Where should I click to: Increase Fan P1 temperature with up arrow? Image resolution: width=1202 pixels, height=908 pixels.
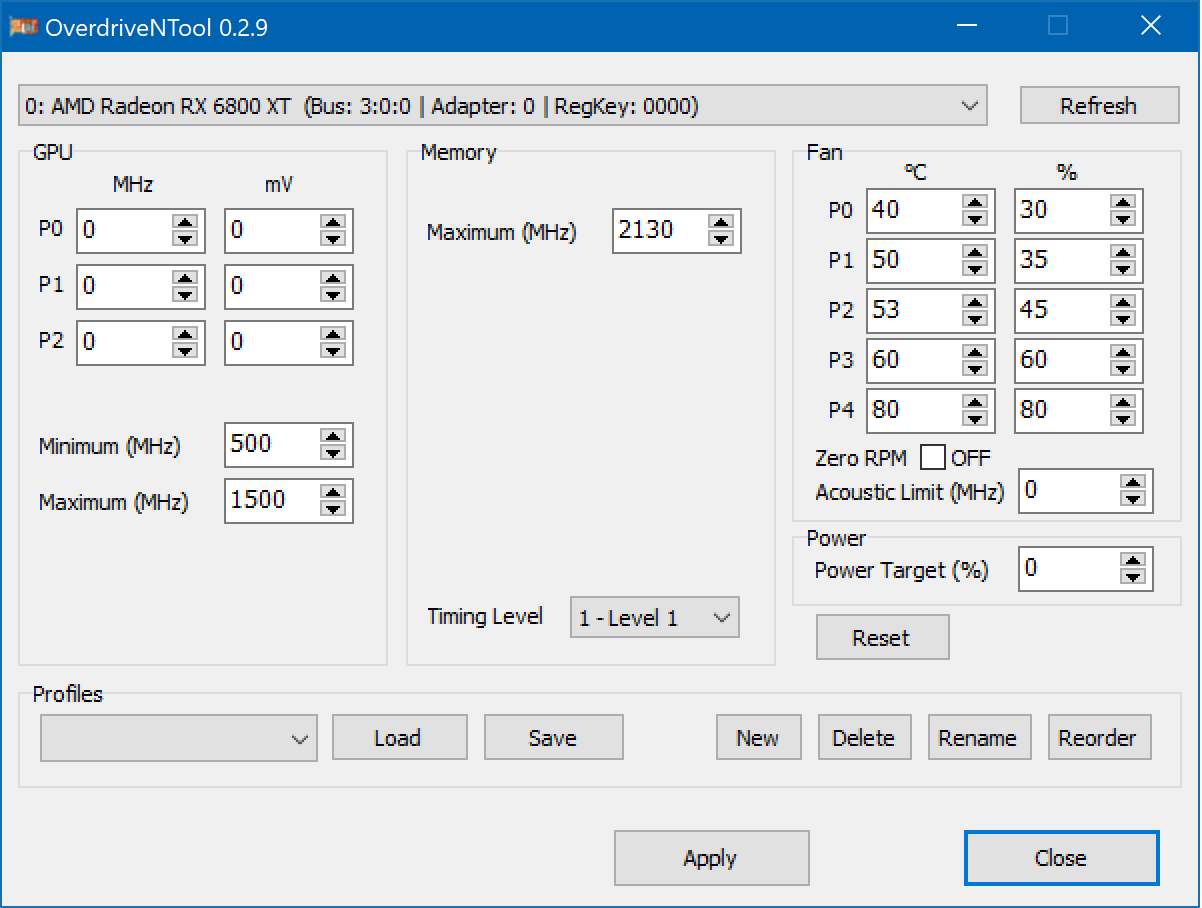[975, 252]
